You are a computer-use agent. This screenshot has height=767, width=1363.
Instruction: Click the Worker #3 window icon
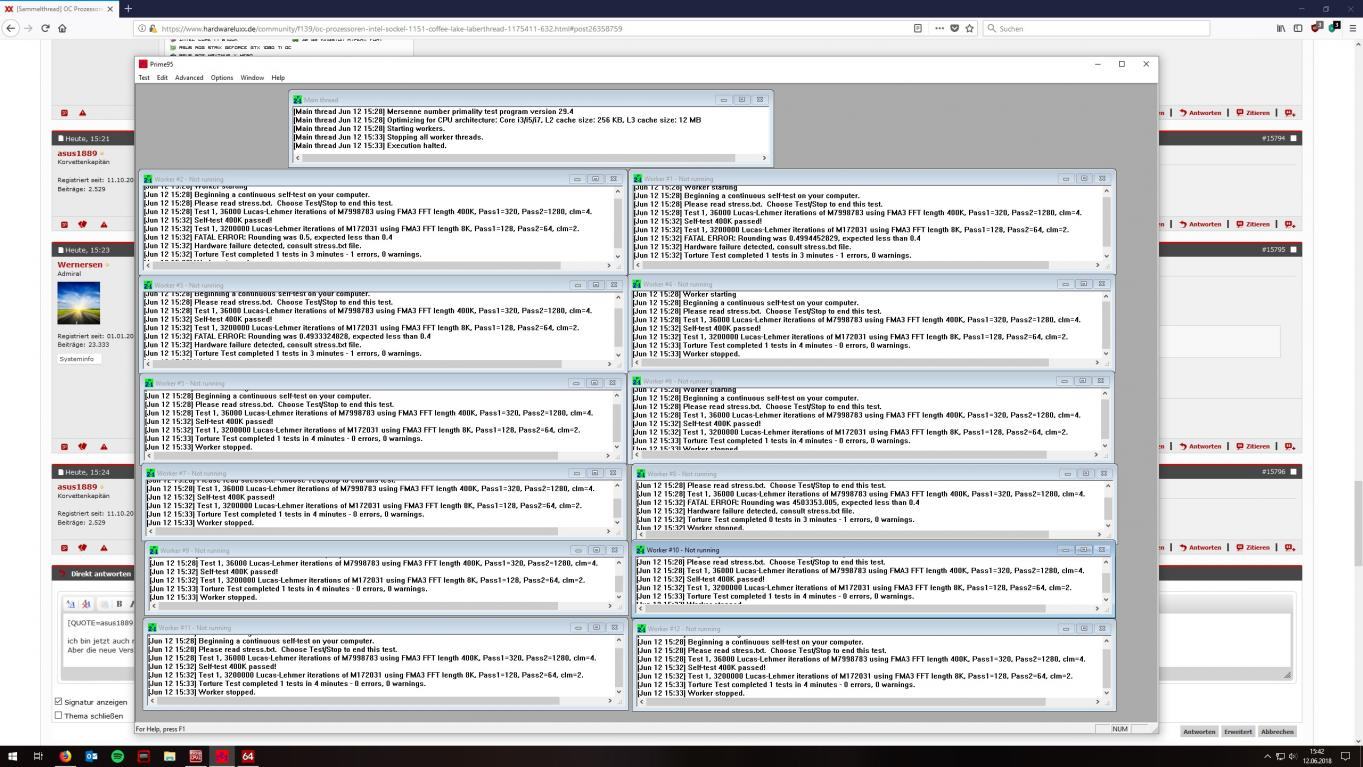[149, 285]
